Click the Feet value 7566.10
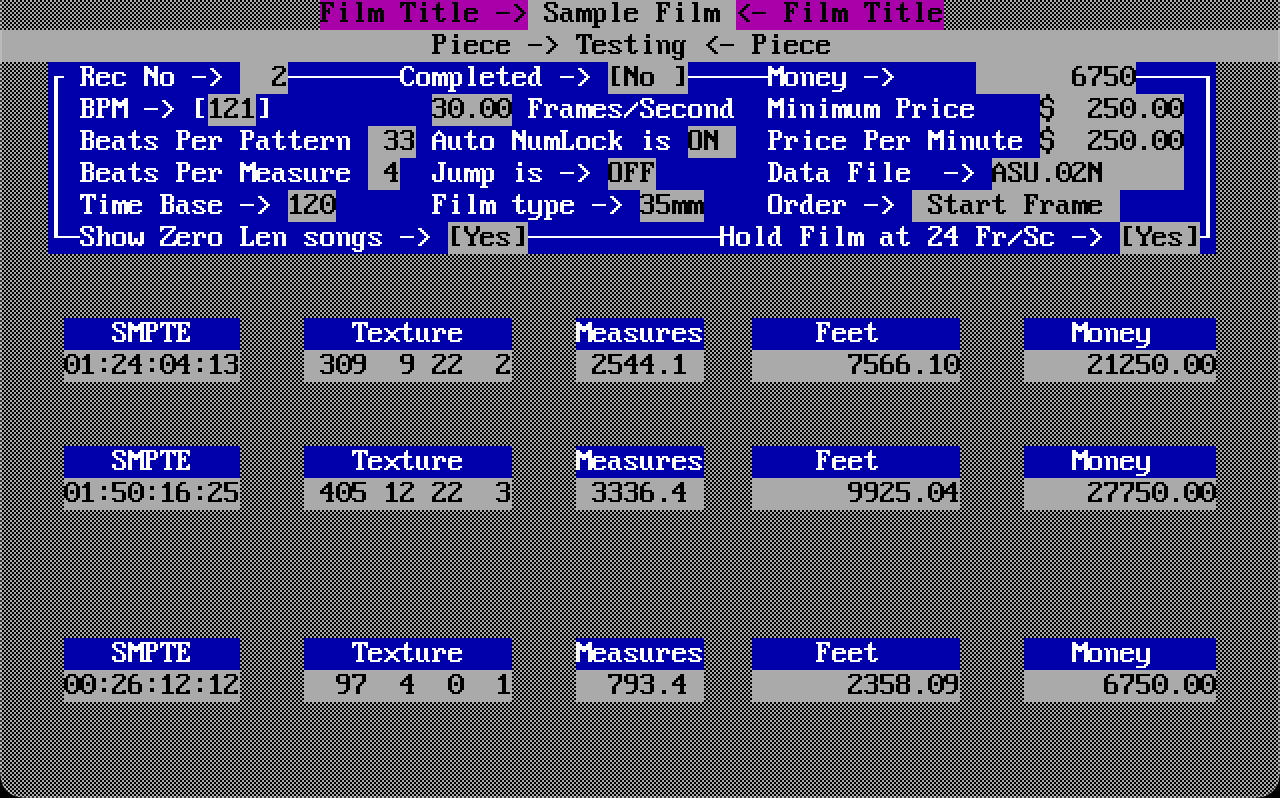This screenshot has width=1280, height=798. 856,366
